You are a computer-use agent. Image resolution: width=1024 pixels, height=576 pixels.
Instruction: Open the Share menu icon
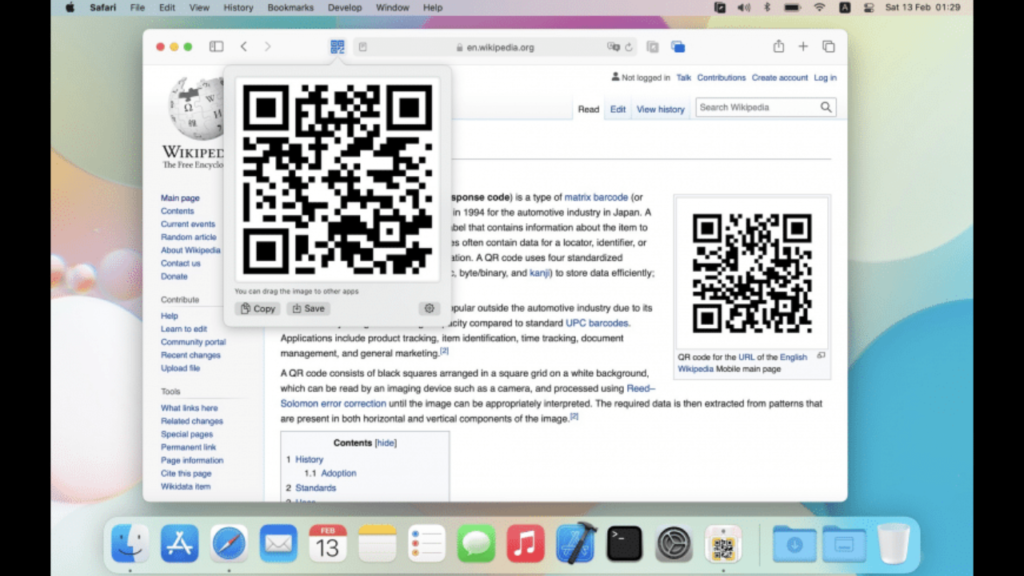[x=778, y=47]
